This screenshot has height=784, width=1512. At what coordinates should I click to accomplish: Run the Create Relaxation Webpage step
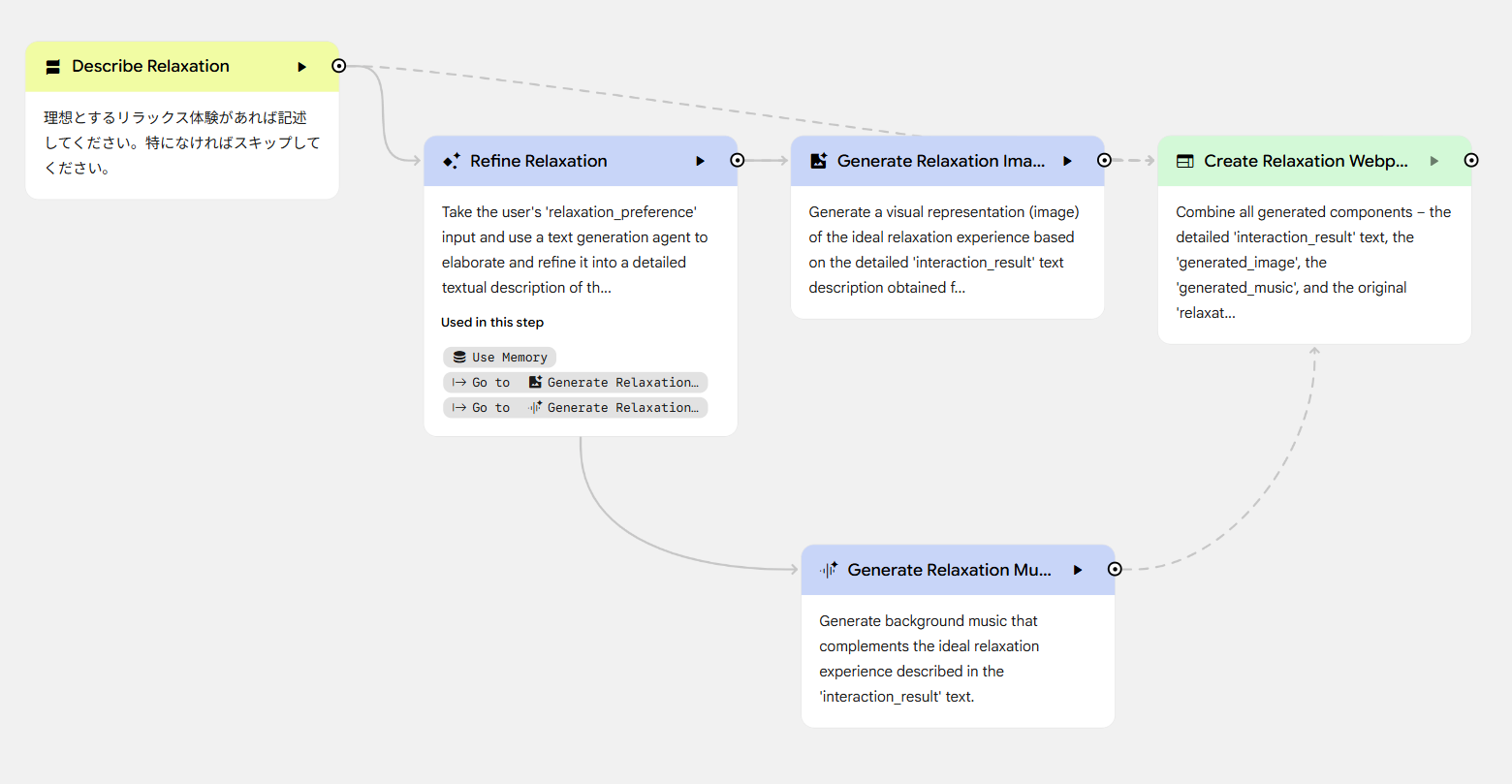point(1434,161)
